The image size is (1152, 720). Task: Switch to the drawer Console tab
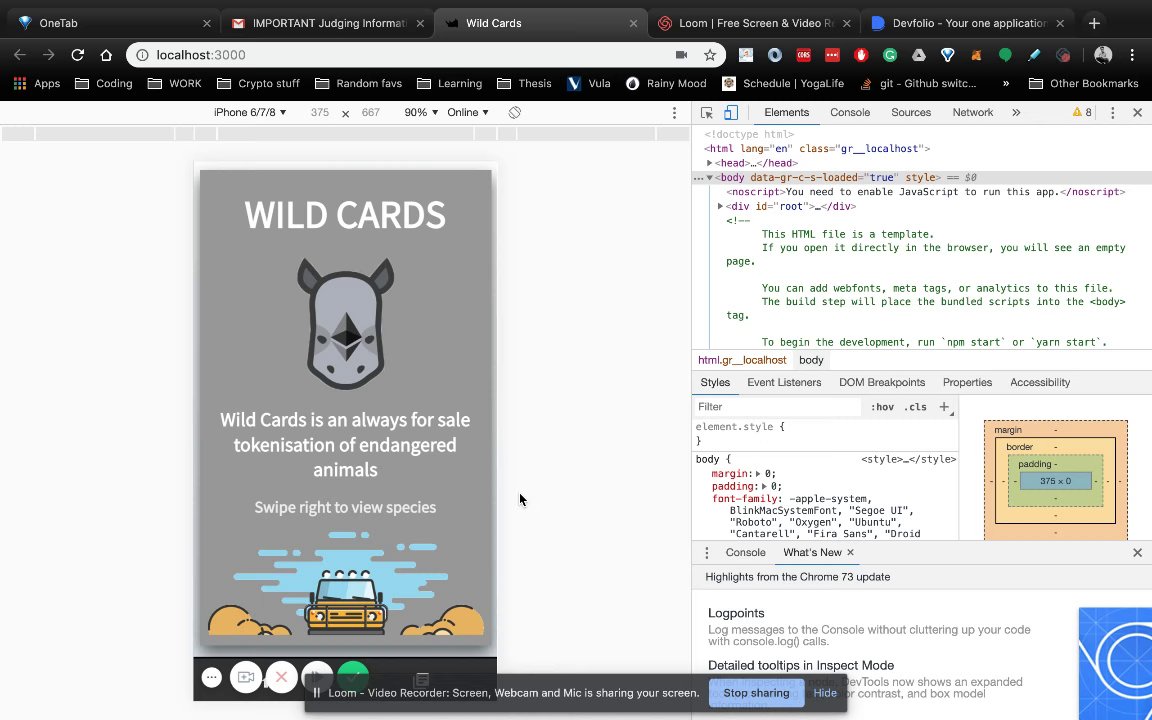[745, 552]
